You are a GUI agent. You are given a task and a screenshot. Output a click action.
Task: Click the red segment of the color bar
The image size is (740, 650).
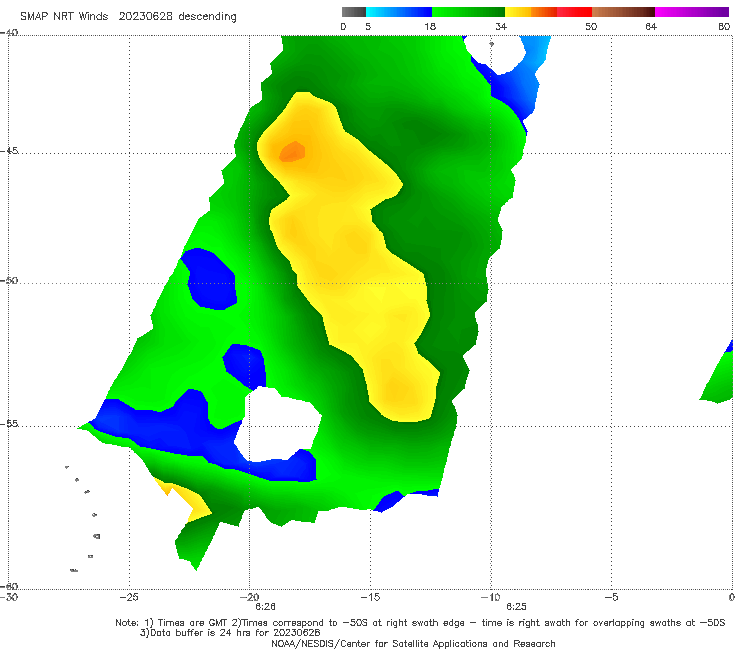tap(574, 12)
